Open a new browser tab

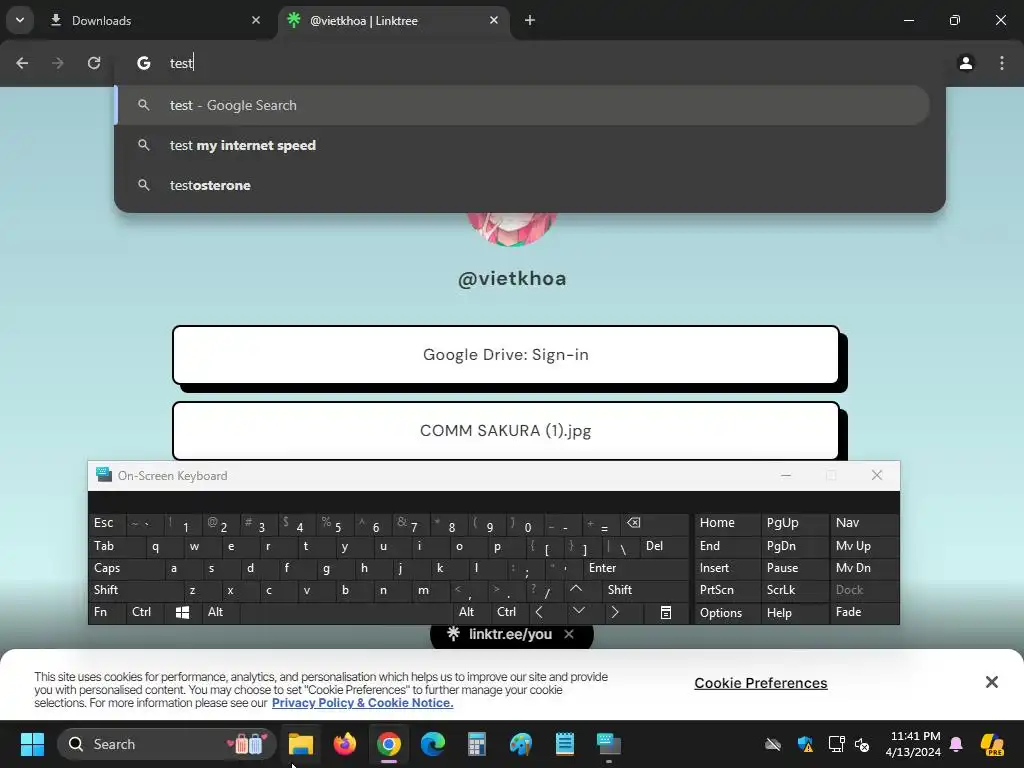point(530,20)
